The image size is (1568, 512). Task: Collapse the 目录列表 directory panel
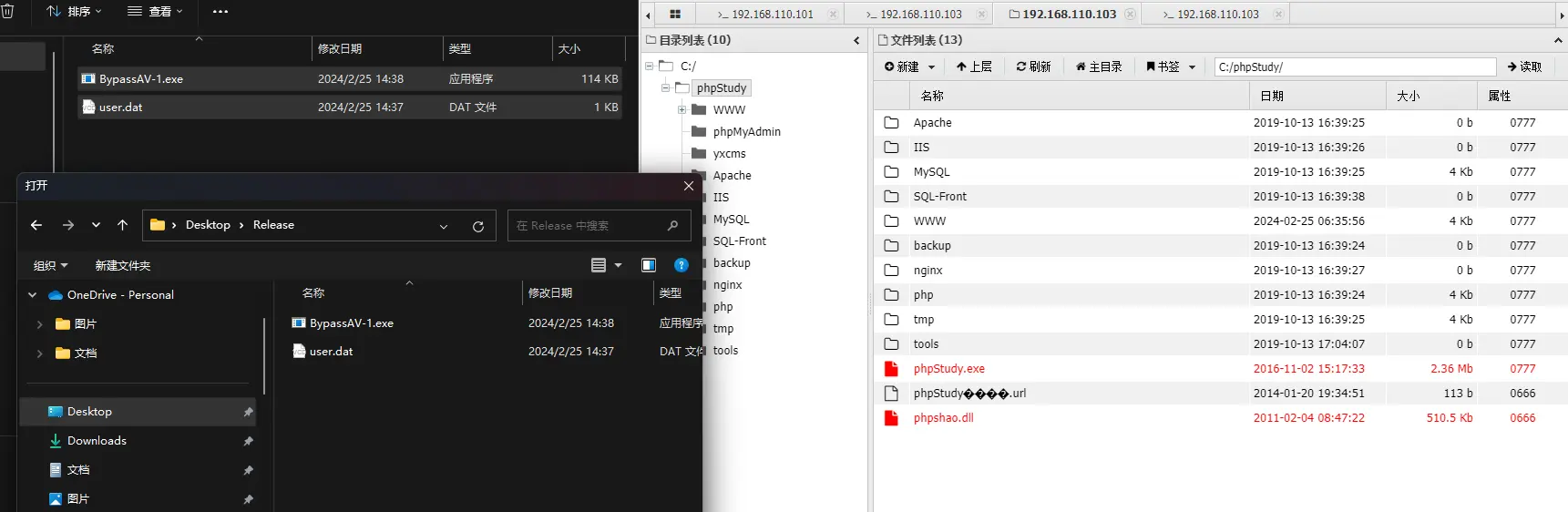[856, 40]
